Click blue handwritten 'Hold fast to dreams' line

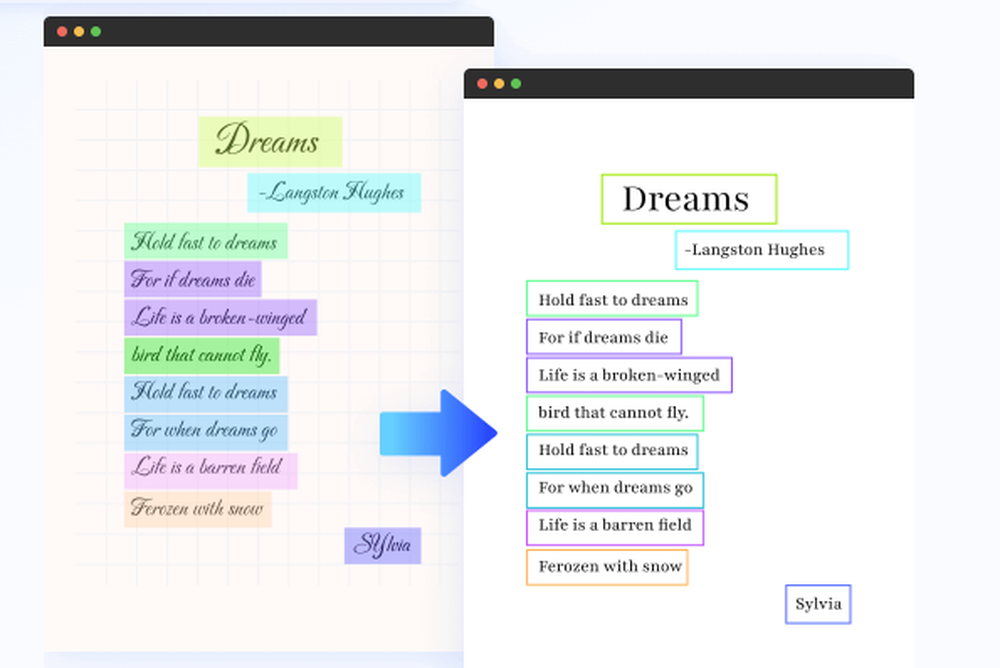point(206,394)
